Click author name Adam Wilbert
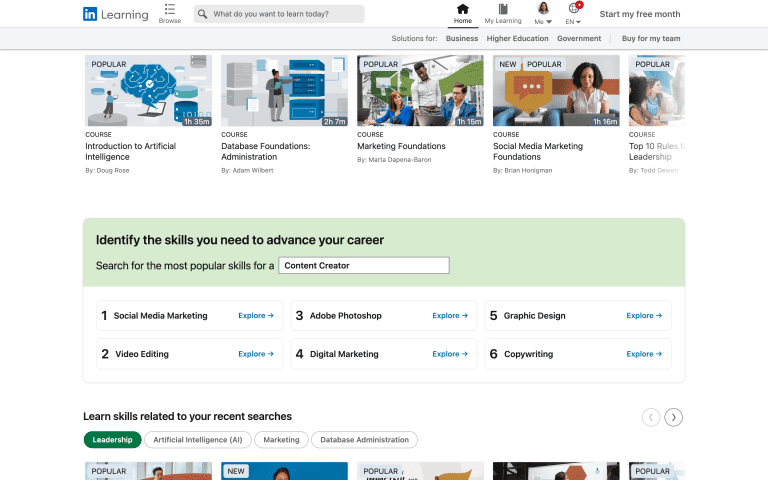The height and width of the screenshot is (480, 768). click(253, 170)
